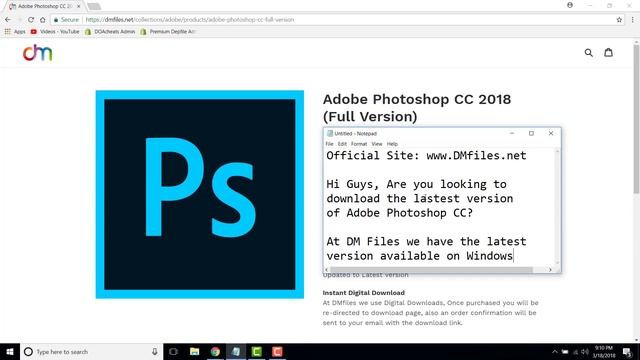Click Notepad horizontal scroll right arrow
Image resolution: width=640 pixels, height=360 pixels.
(x=550, y=270)
